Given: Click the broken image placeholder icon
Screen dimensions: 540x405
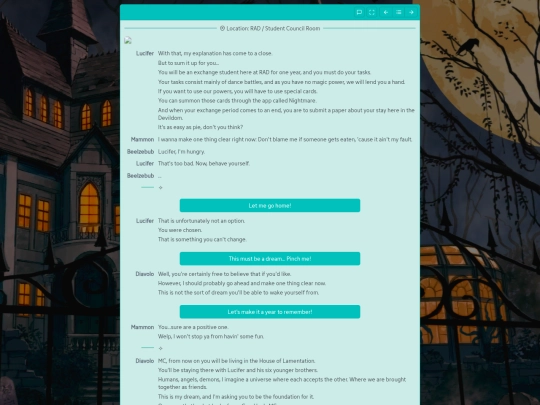Looking at the screenshot, I should tap(128, 41).
